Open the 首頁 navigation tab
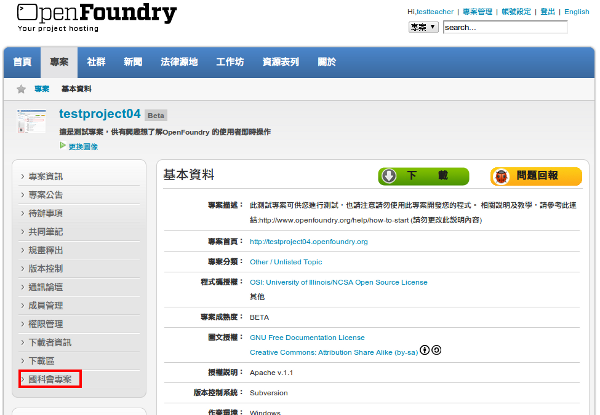This screenshot has width=600, height=415. [x=22, y=62]
